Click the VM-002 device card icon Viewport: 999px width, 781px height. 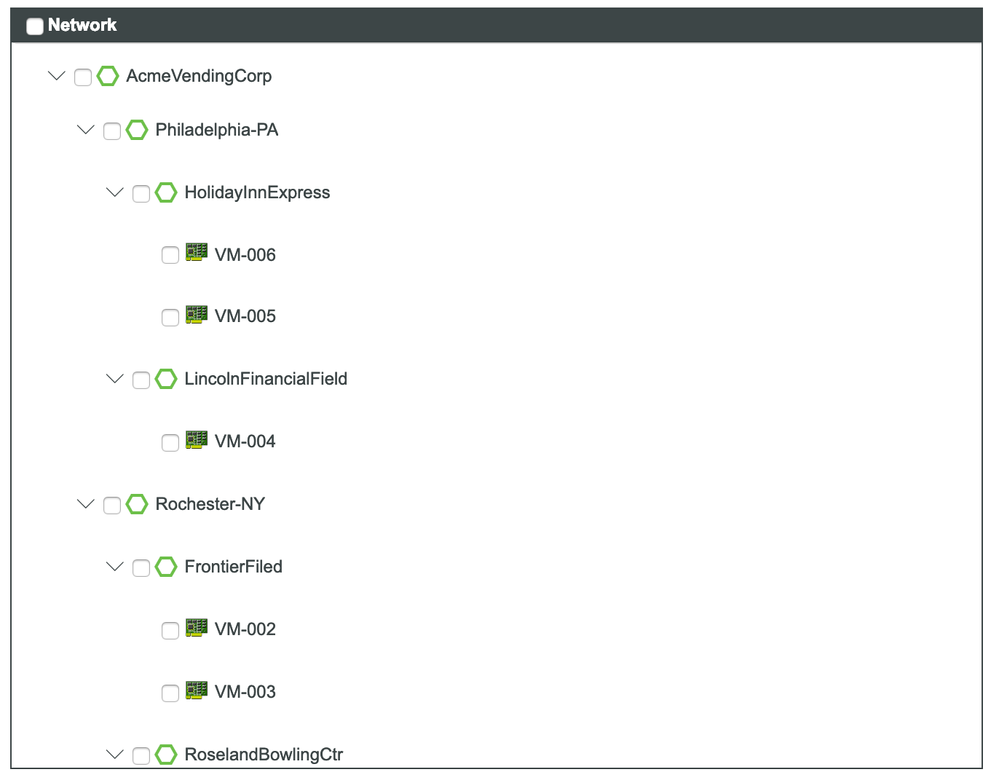coord(196,629)
